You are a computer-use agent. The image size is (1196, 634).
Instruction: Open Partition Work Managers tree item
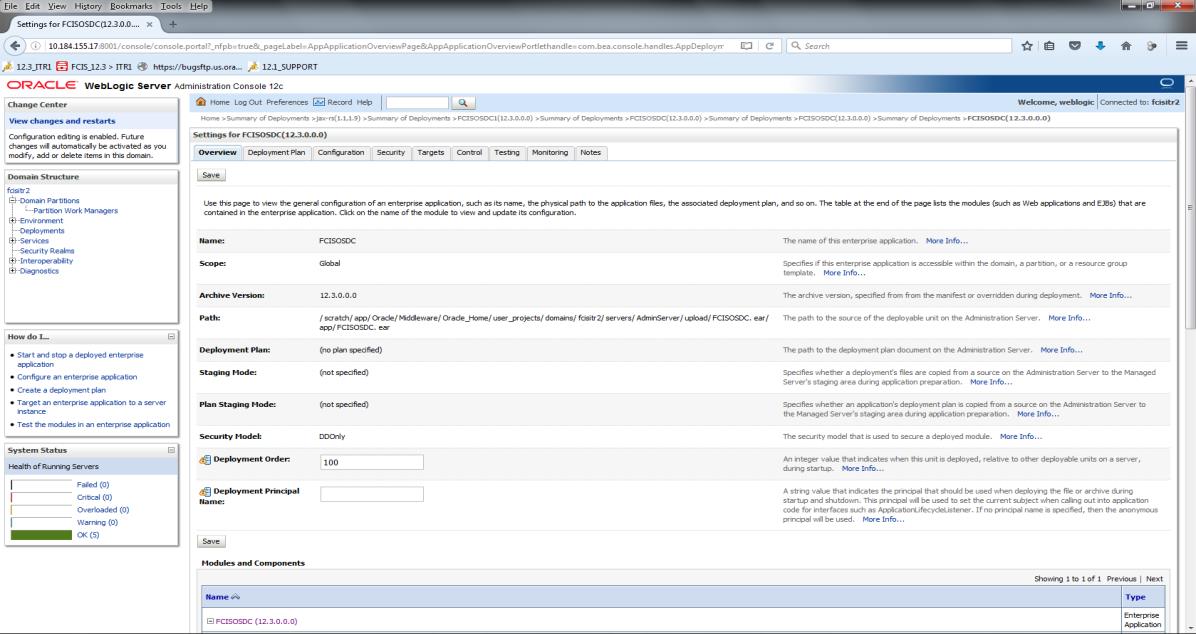76,211
